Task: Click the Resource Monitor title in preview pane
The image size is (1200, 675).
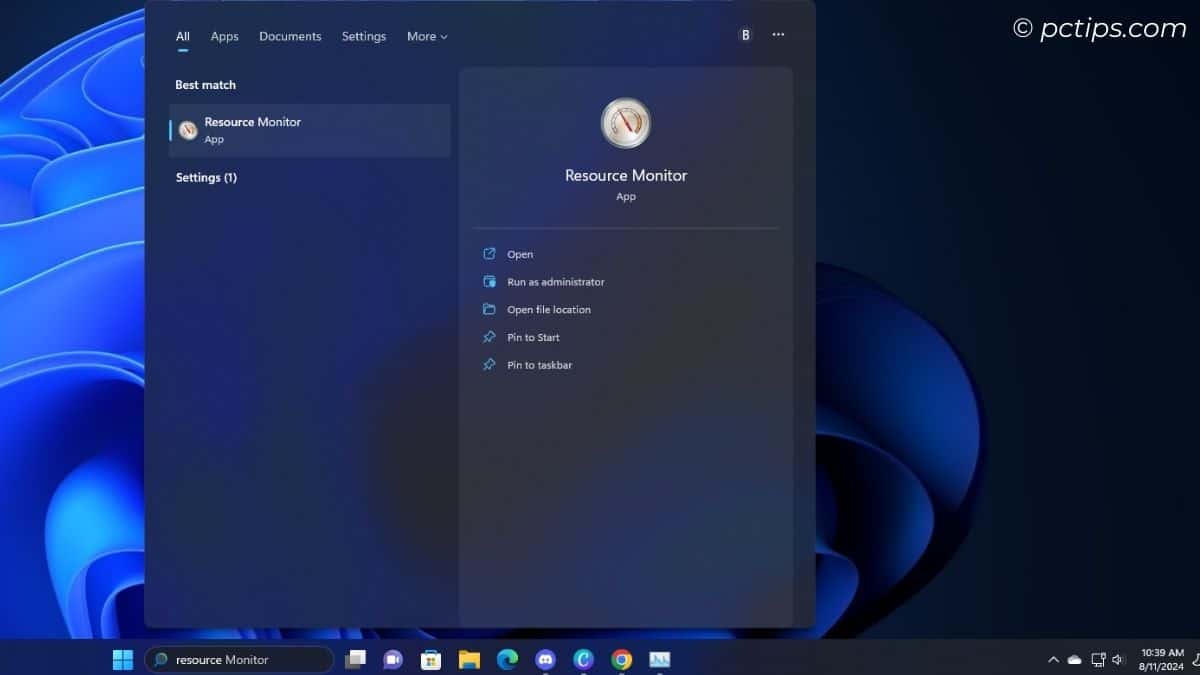Action: coord(626,175)
